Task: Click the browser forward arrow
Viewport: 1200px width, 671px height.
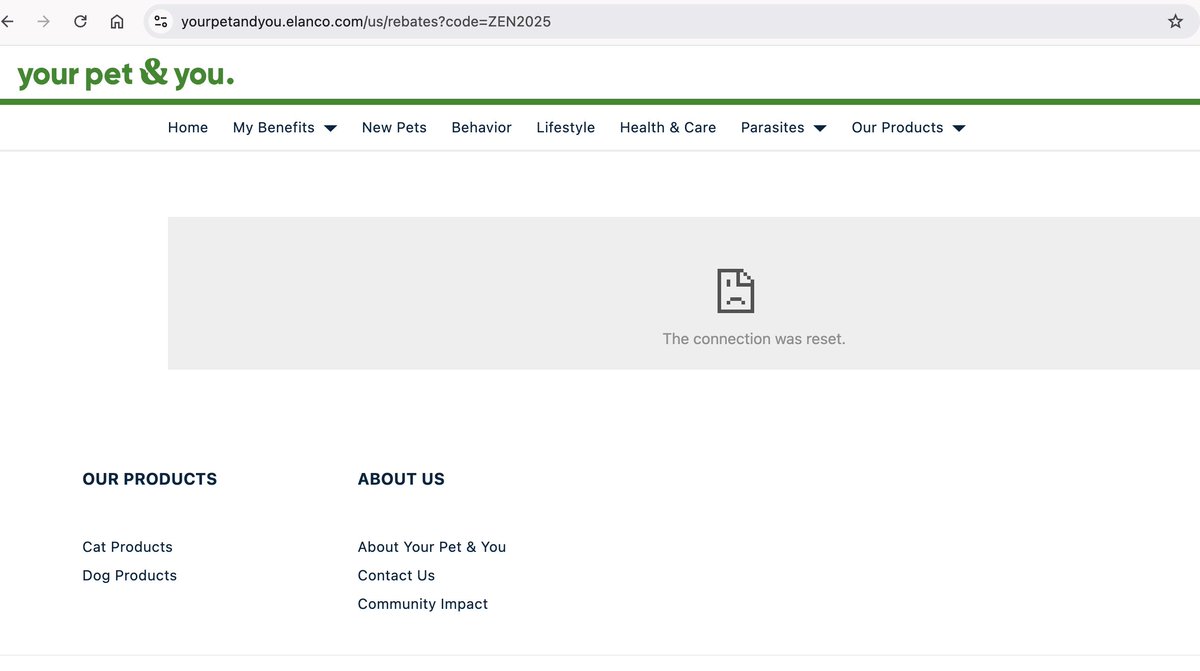Action: 43,21
